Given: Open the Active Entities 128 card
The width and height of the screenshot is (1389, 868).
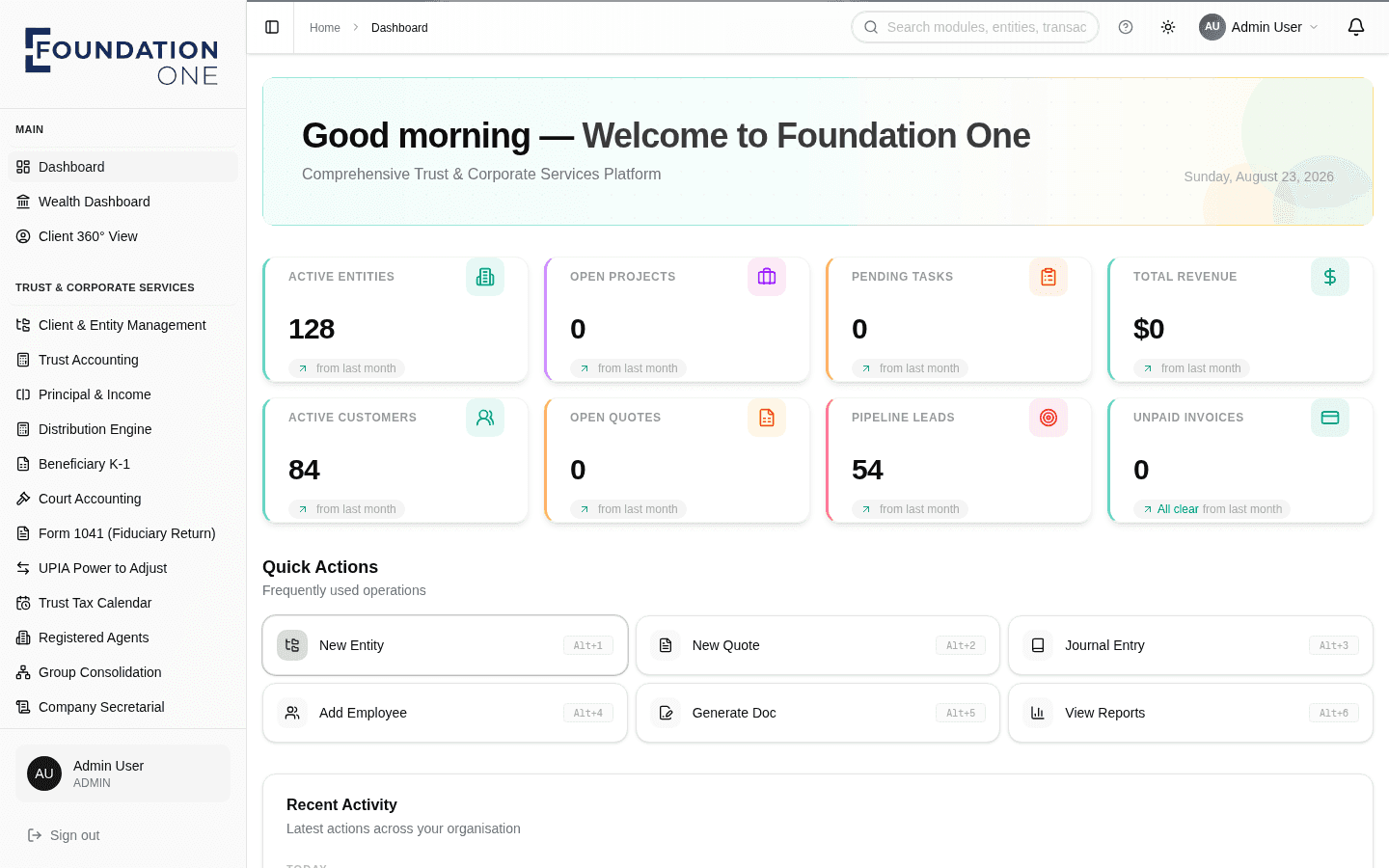Looking at the screenshot, I should [x=395, y=319].
